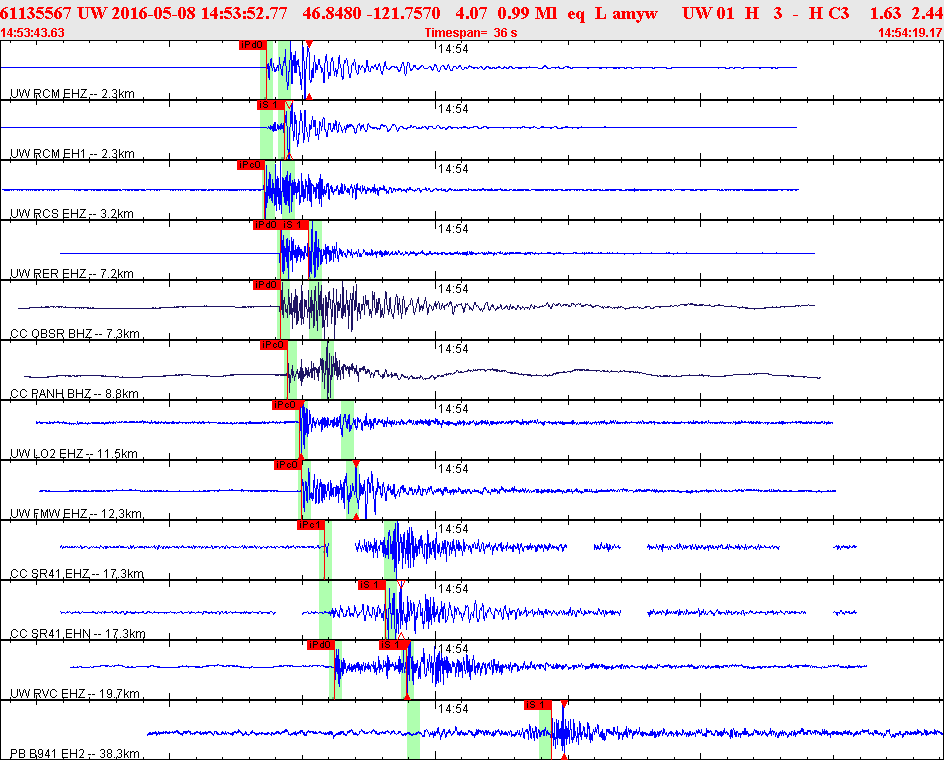Viewport: 944px width, 760px height.
Task: Click the top red triangle marker on UW RCM EHZ
Action: 309,46
